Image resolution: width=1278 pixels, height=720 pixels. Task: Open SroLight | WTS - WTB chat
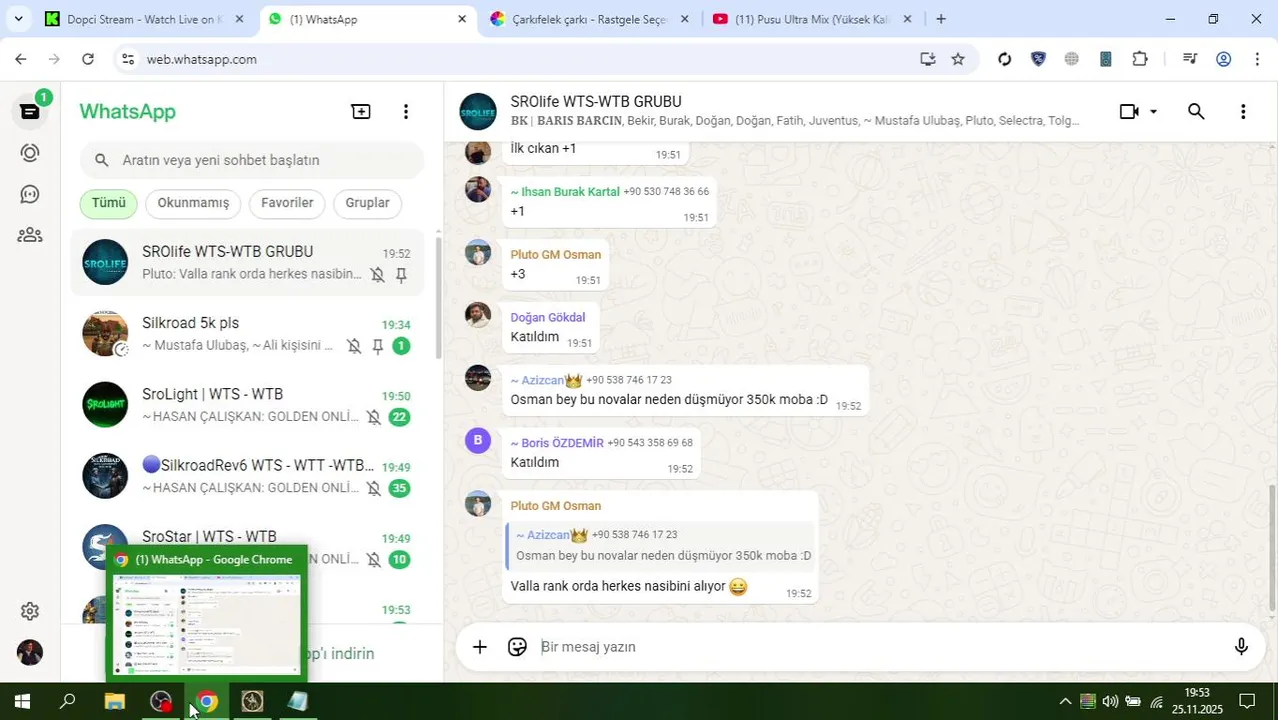point(247,405)
